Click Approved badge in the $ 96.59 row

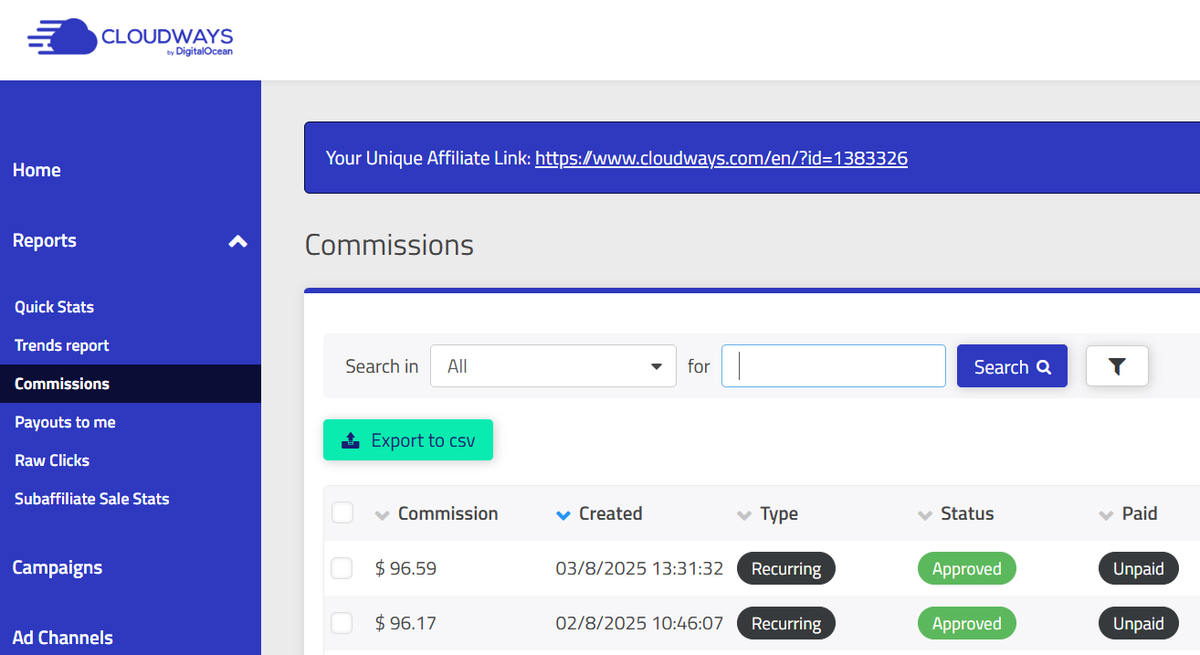[967, 569]
